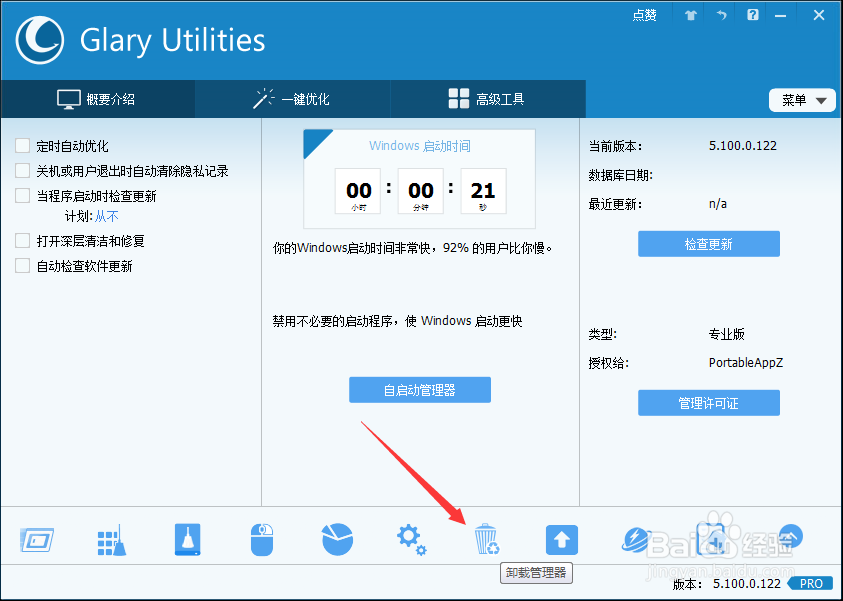The width and height of the screenshot is (843, 601).
Task: Open the planet-with-lightning browser assistant icon
Action: (x=636, y=540)
